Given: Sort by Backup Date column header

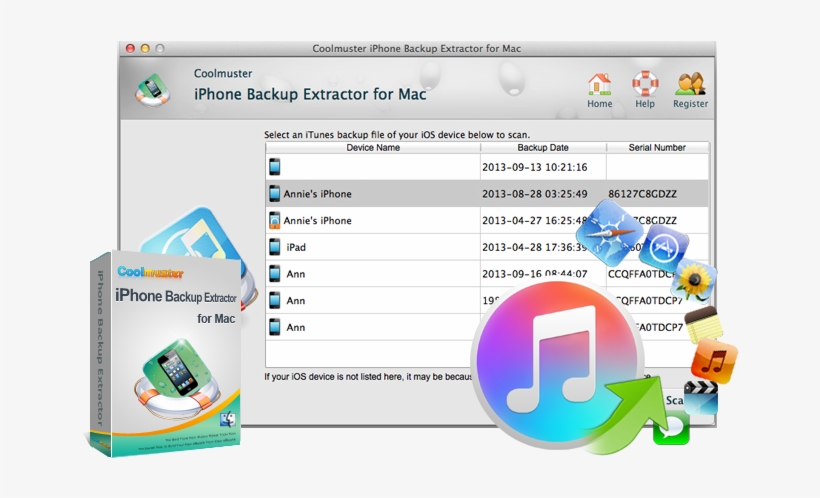Looking at the screenshot, I should pyautogui.click(x=543, y=148).
